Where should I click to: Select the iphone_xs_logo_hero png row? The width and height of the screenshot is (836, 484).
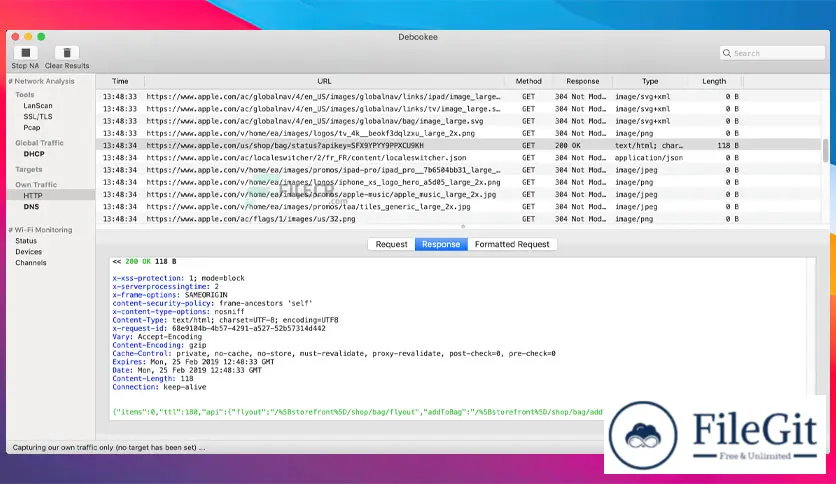click(459, 182)
